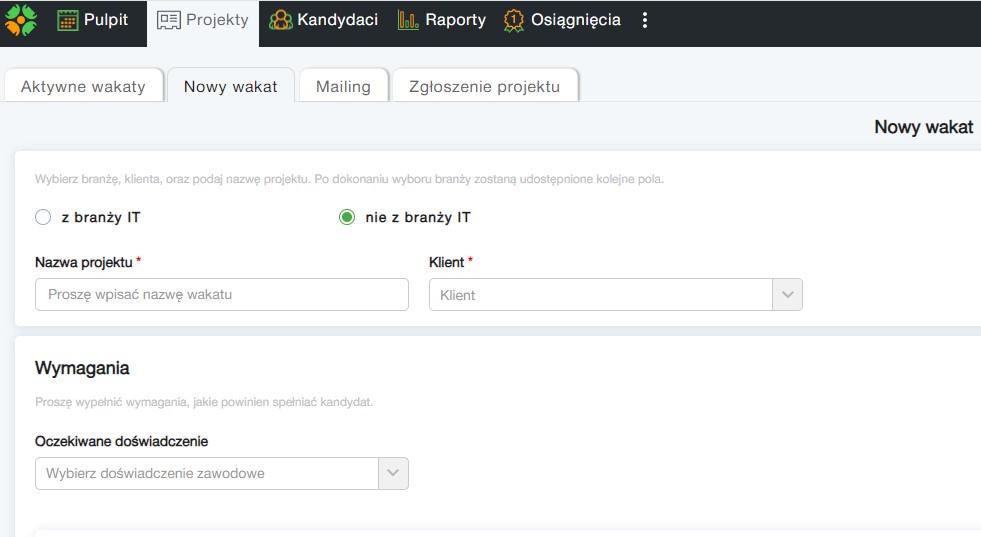Open the 'Wybierz doświadczenie zawodowe' select box
The width and height of the screenshot is (981, 537).
click(206, 473)
